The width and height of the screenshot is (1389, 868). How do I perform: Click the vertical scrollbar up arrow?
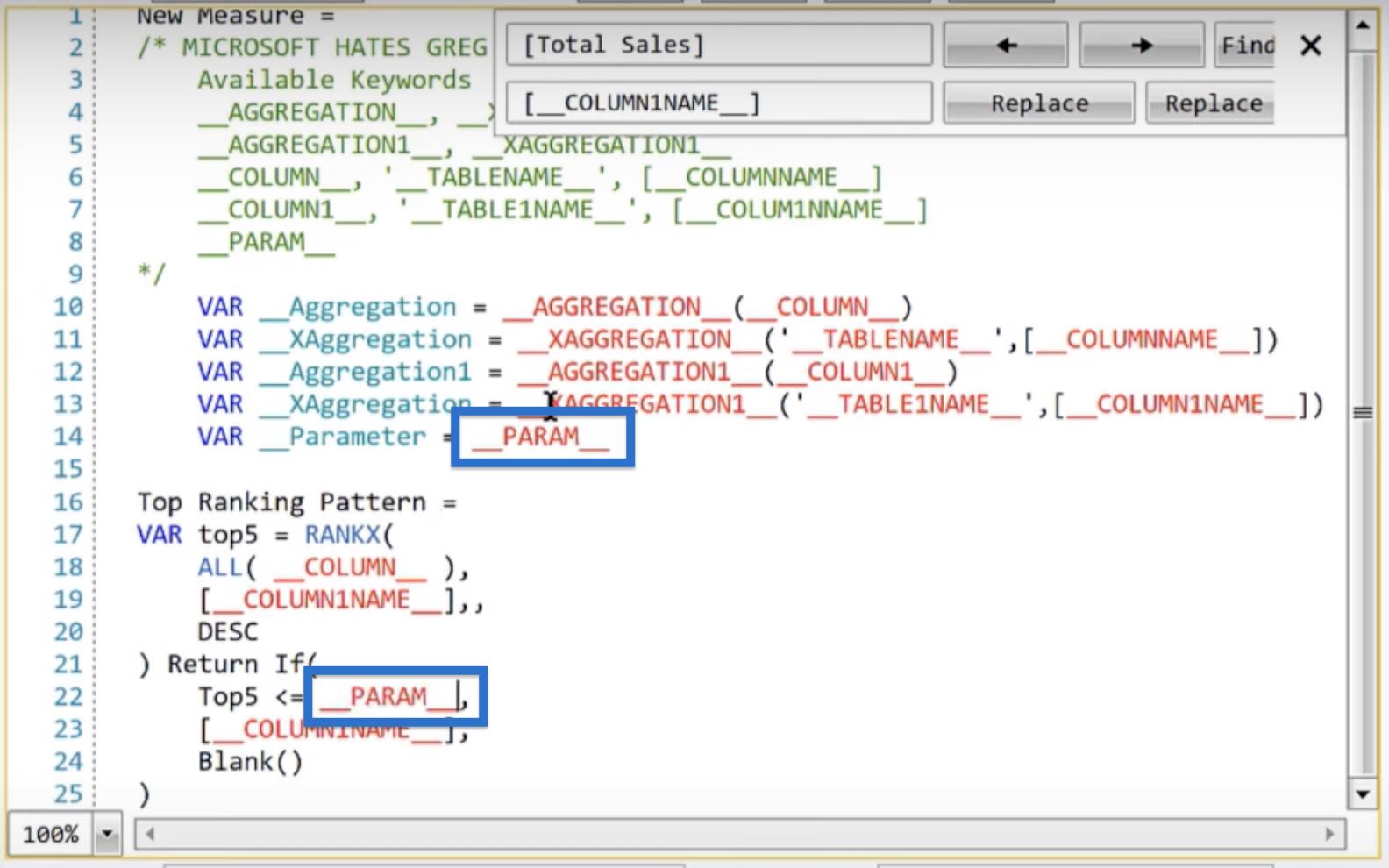pyautogui.click(x=1363, y=24)
